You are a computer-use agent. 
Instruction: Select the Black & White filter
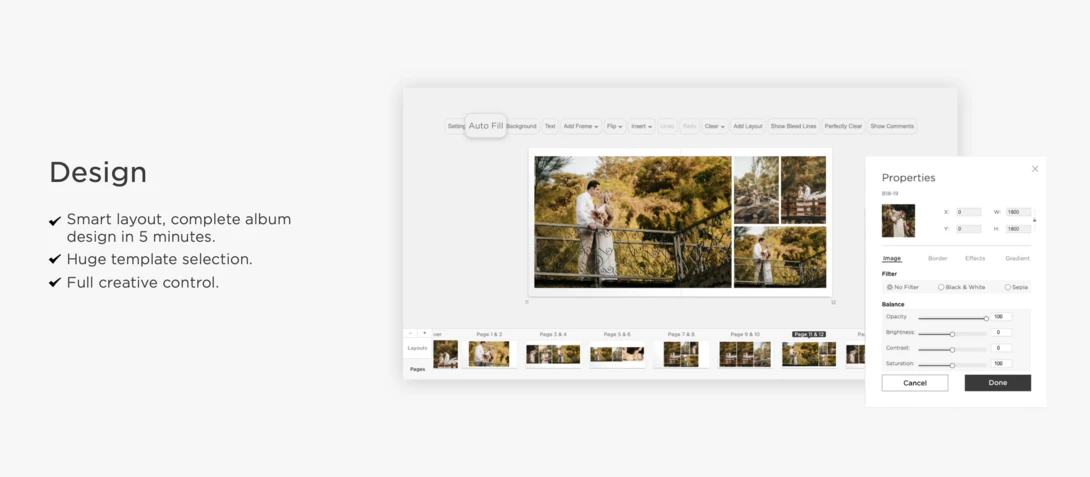pos(961,287)
